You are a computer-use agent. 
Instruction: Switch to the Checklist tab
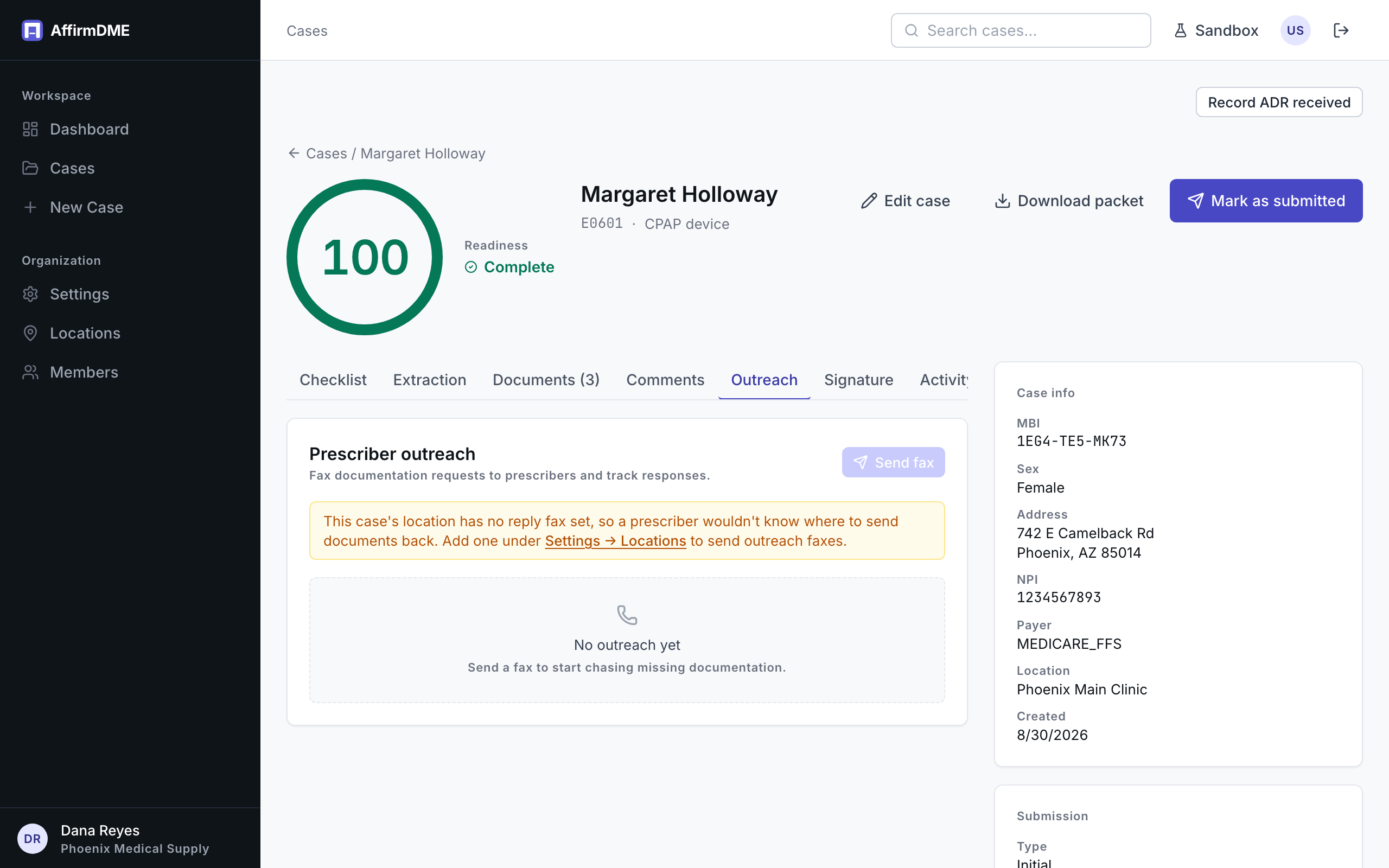pyautogui.click(x=333, y=380)
